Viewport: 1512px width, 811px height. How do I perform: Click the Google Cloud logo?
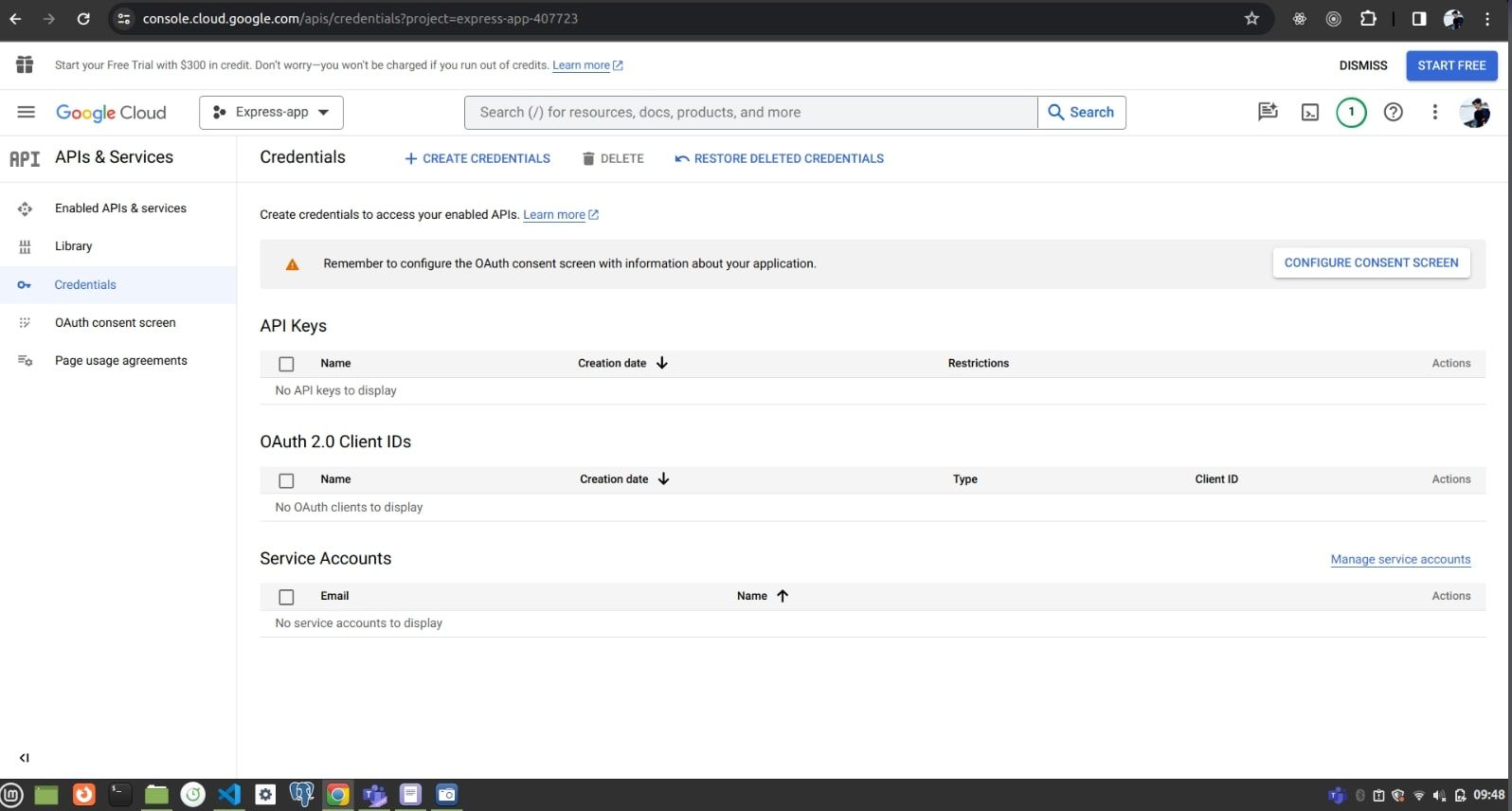[x=111, y=113]
